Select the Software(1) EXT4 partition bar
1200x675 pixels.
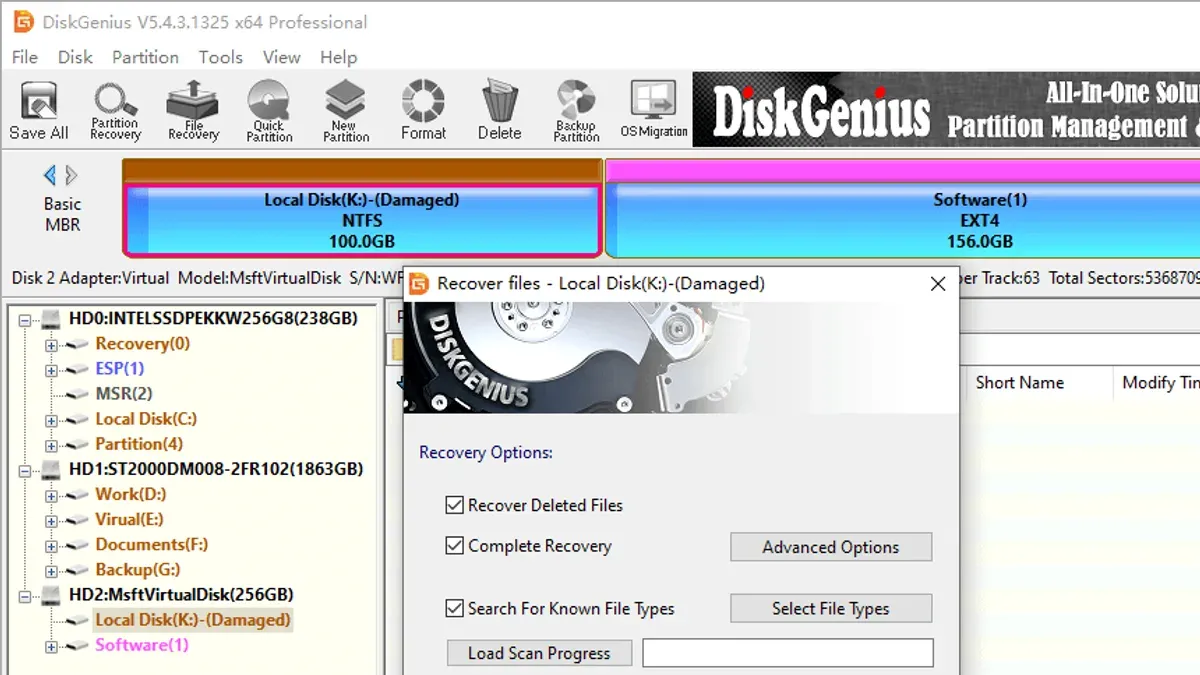[903, 220]
